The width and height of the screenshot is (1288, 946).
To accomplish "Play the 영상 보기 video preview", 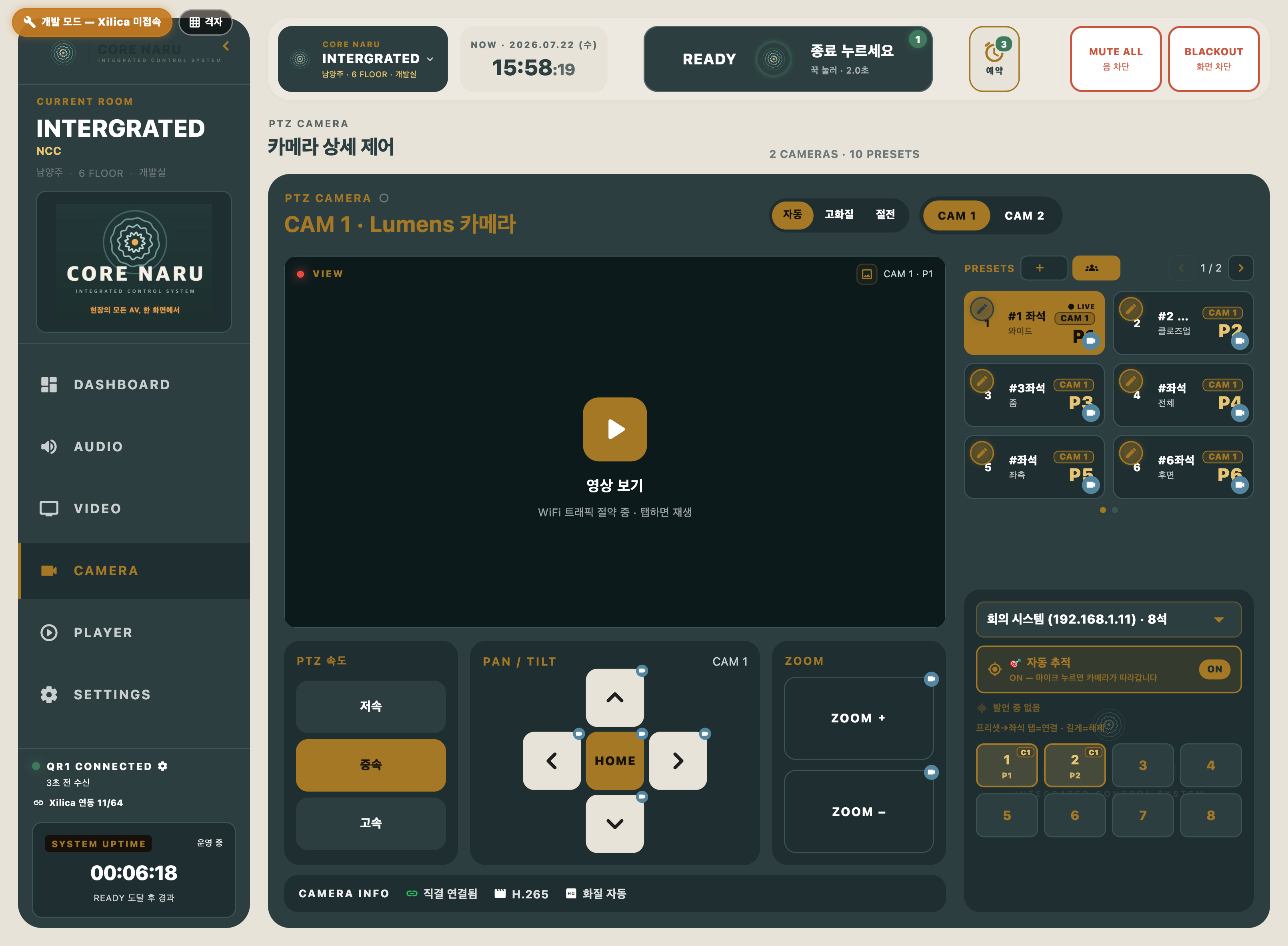I will 614,429.
